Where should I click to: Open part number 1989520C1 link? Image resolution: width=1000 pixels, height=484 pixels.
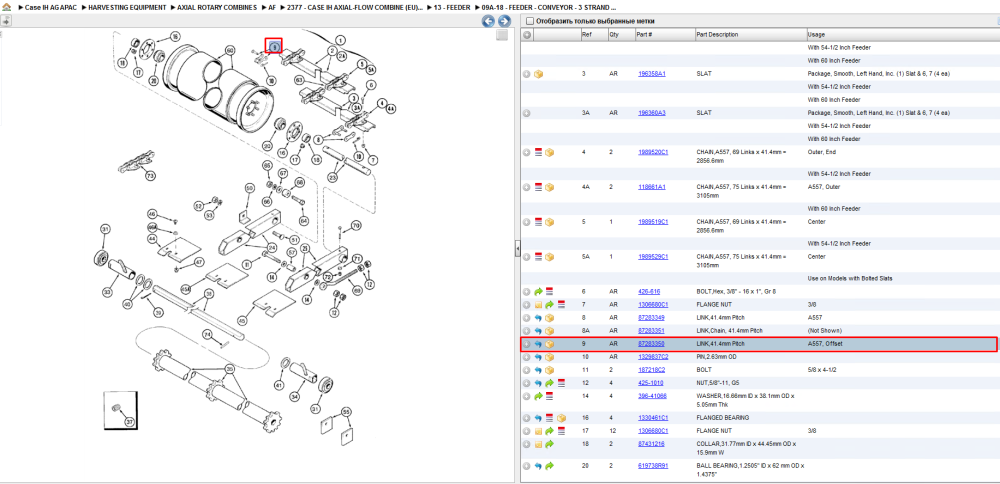tap(653, 152)
